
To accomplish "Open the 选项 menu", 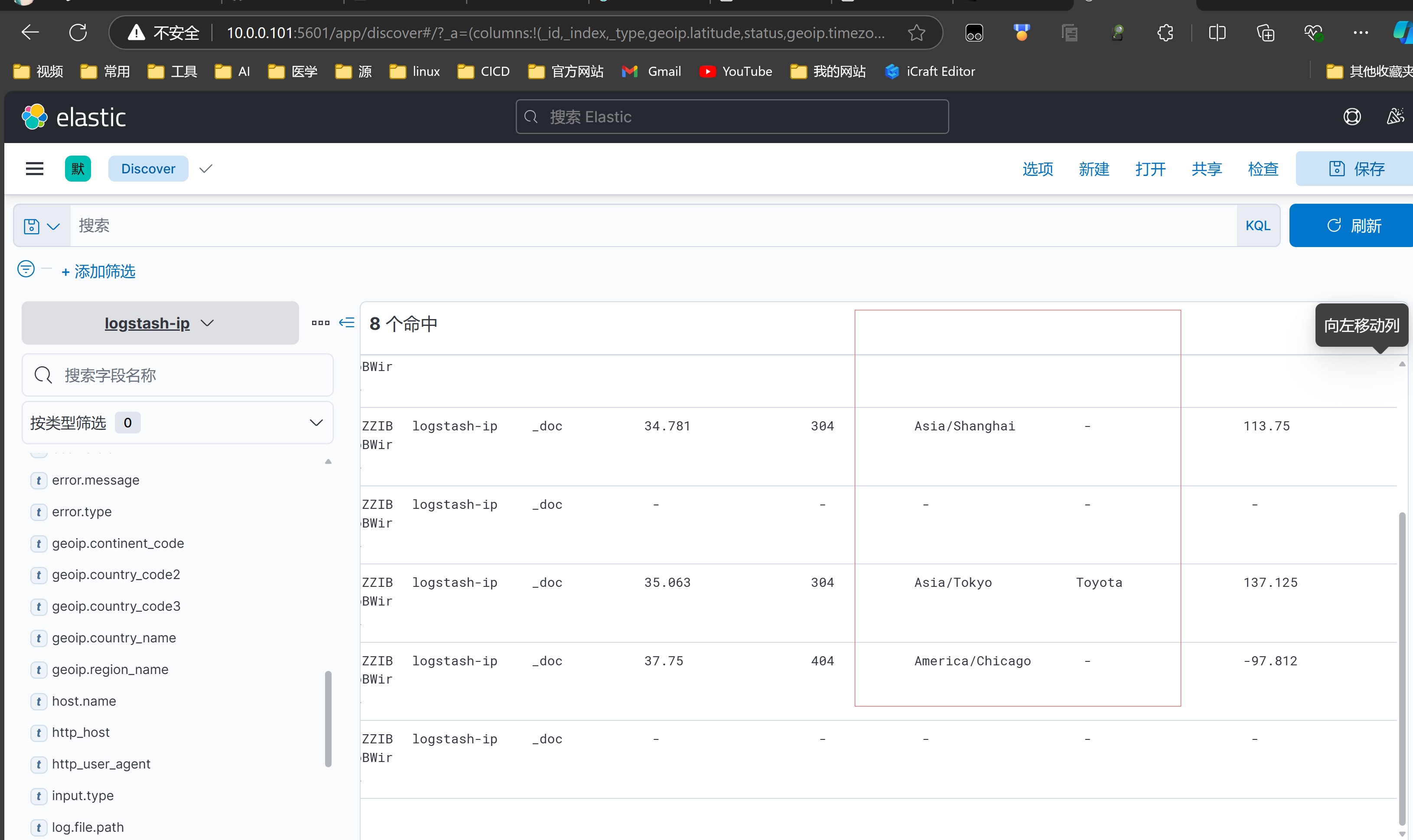I will tap(1037, 169).
